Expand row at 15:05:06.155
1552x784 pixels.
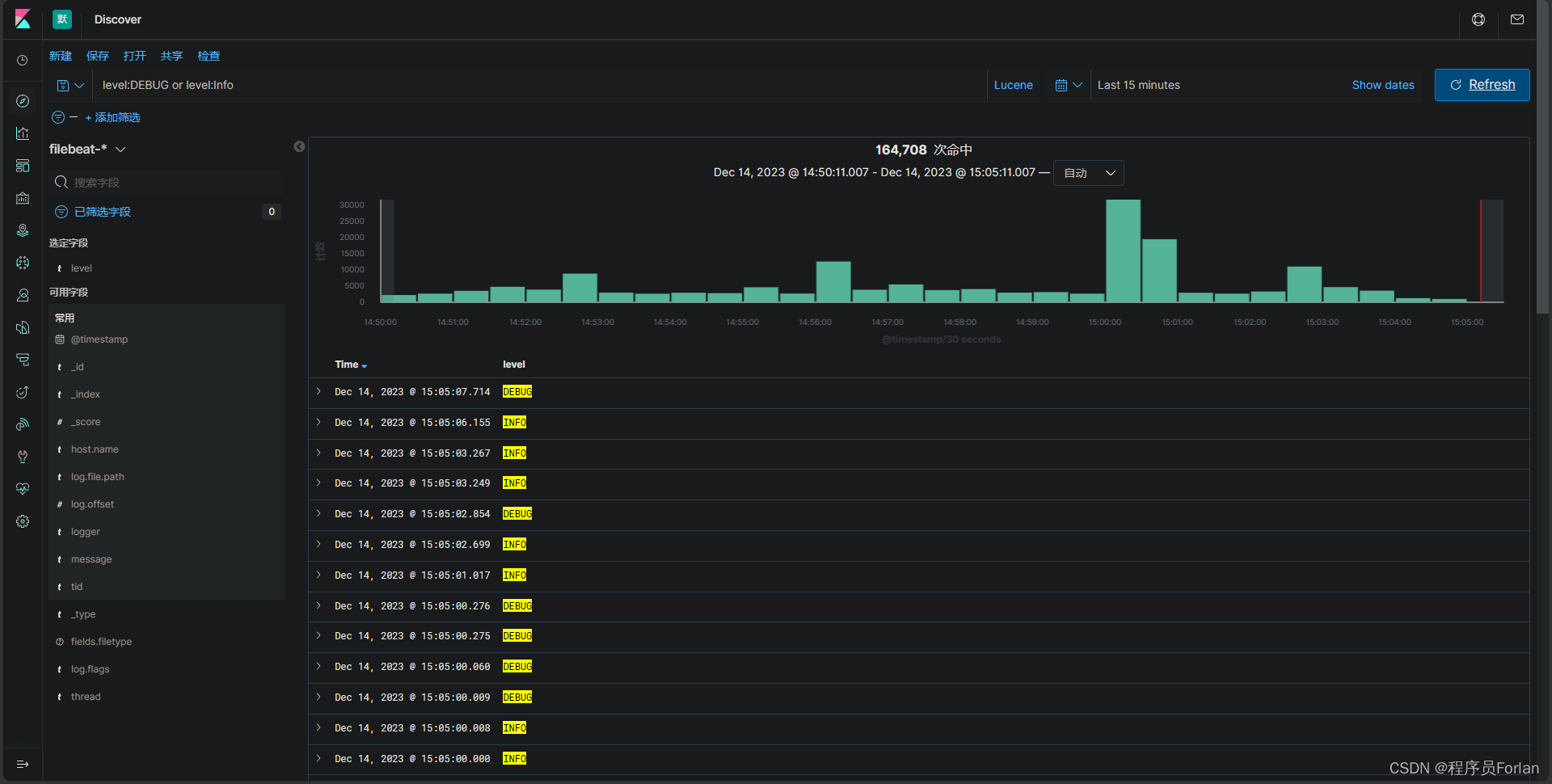click(319, 422)
